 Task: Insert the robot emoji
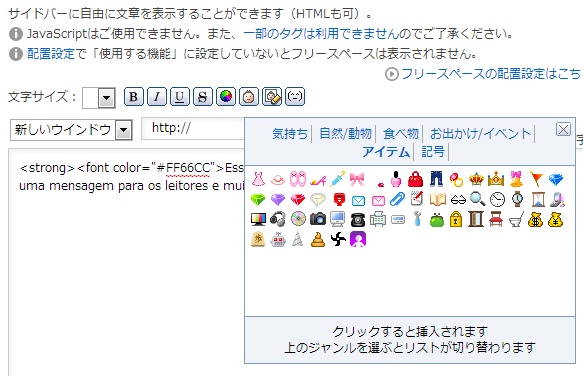click(x=278, y=240)
